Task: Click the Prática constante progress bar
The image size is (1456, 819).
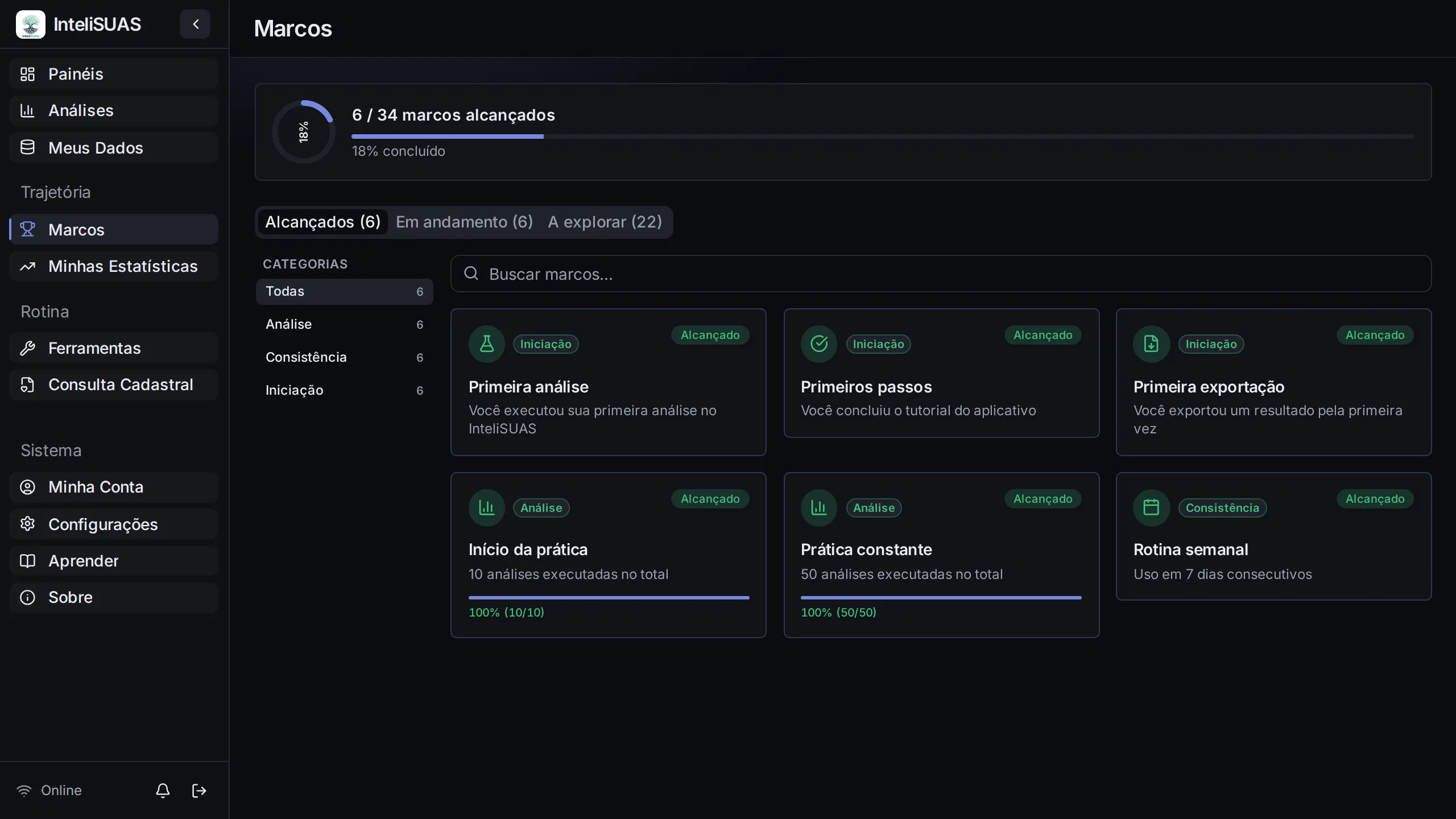Action: point(941,598)
